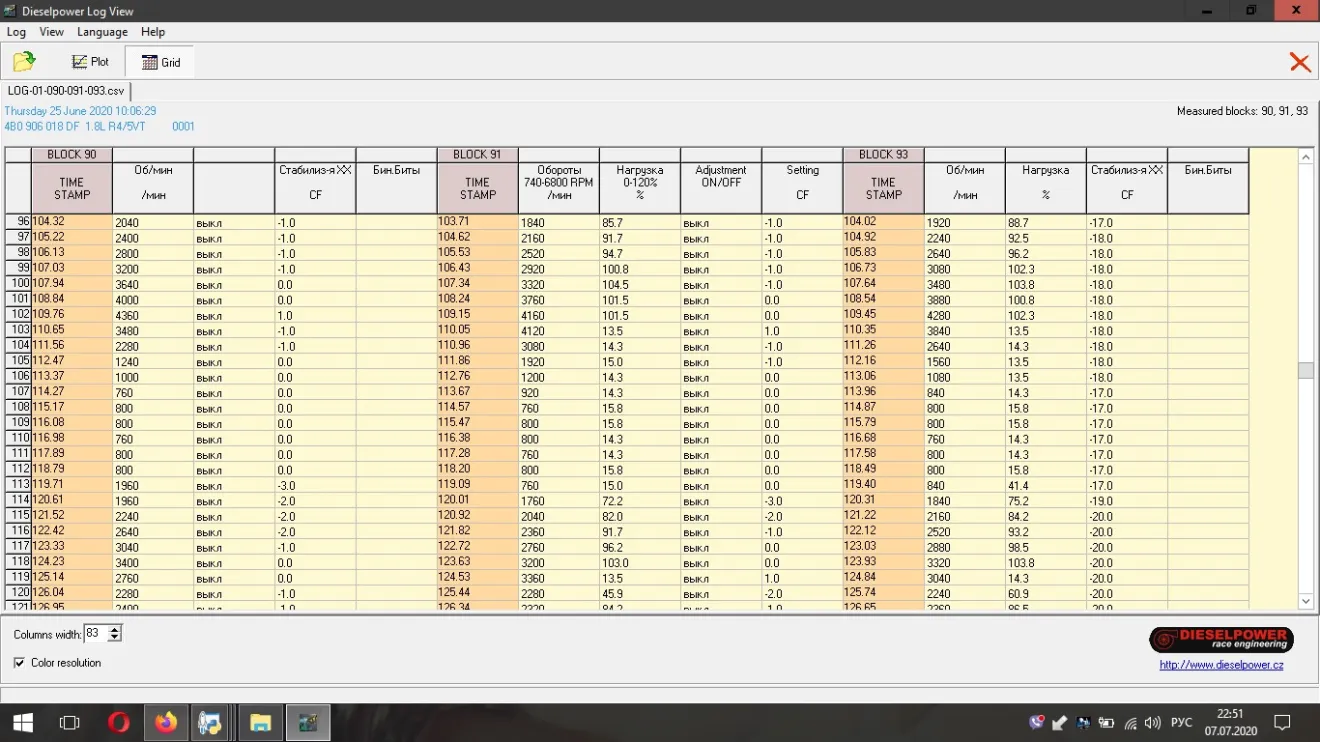Click the Thursday 25 June 2020 date text
Screen dimensions: 1320x742
click(80, 111)
